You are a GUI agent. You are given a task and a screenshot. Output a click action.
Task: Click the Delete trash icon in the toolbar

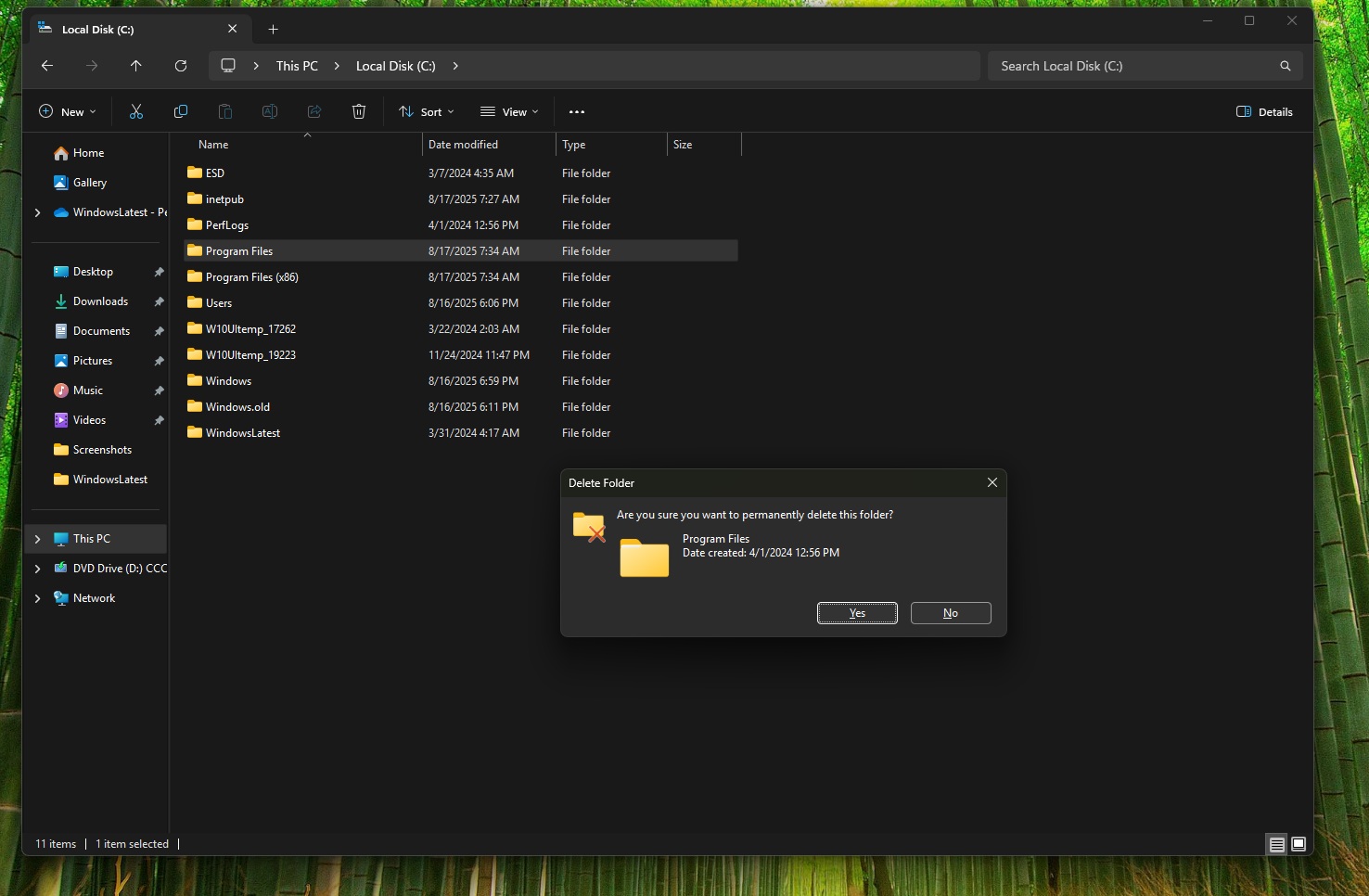tap(358, 111)
